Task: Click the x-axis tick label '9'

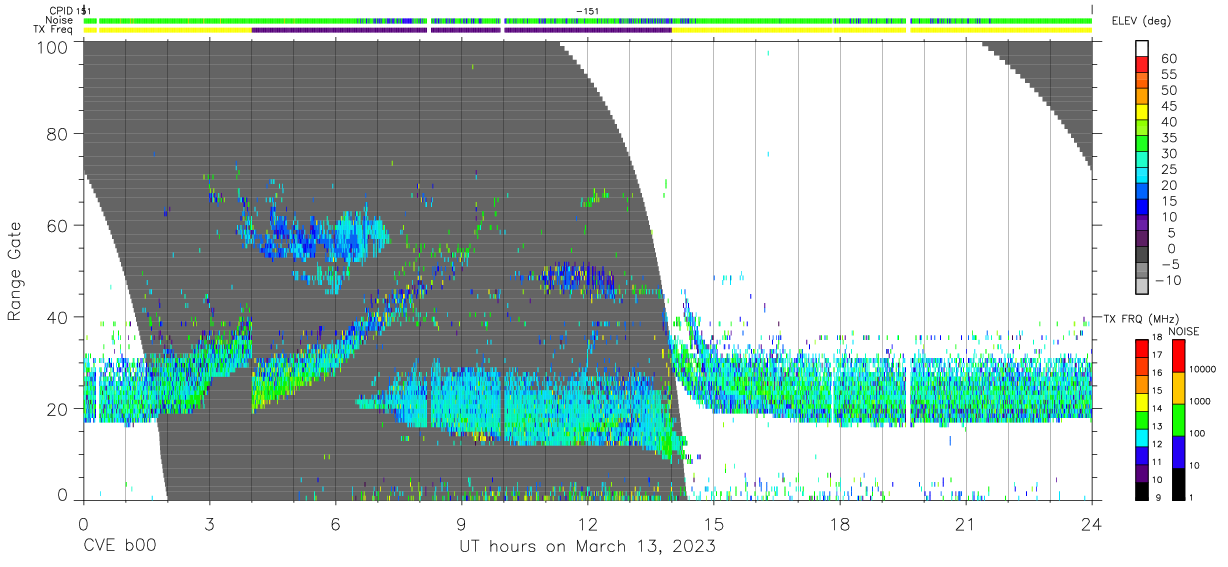Action: (x=461, y=524)
